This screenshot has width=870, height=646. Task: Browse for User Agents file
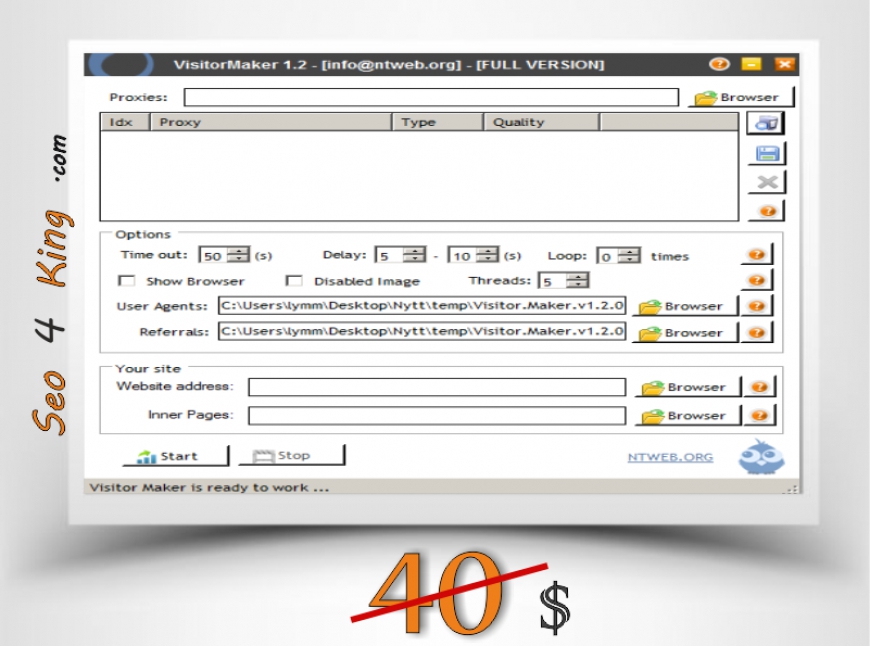click(x=686, y=306)
